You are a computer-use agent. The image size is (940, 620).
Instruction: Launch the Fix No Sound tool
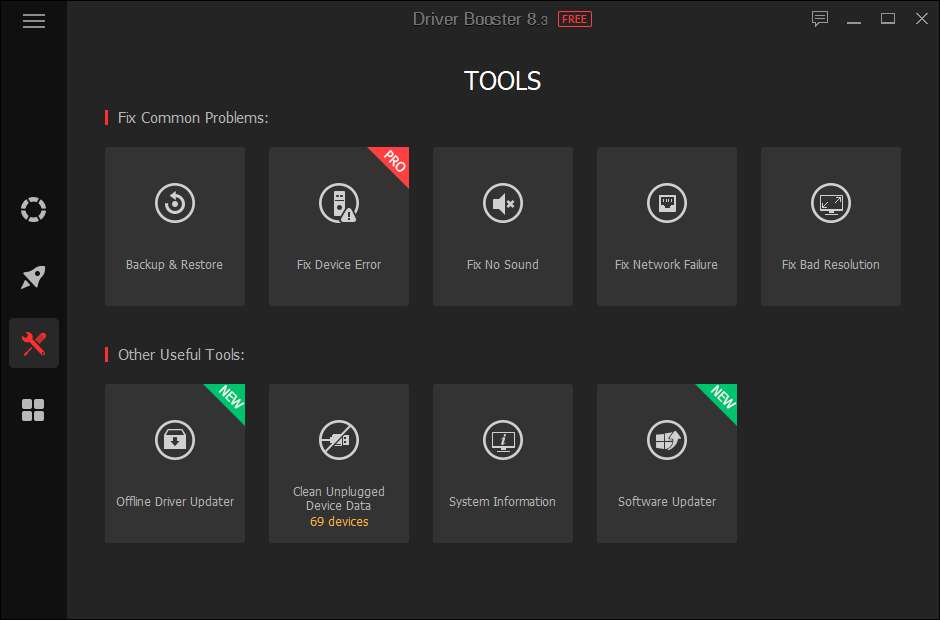502,226
